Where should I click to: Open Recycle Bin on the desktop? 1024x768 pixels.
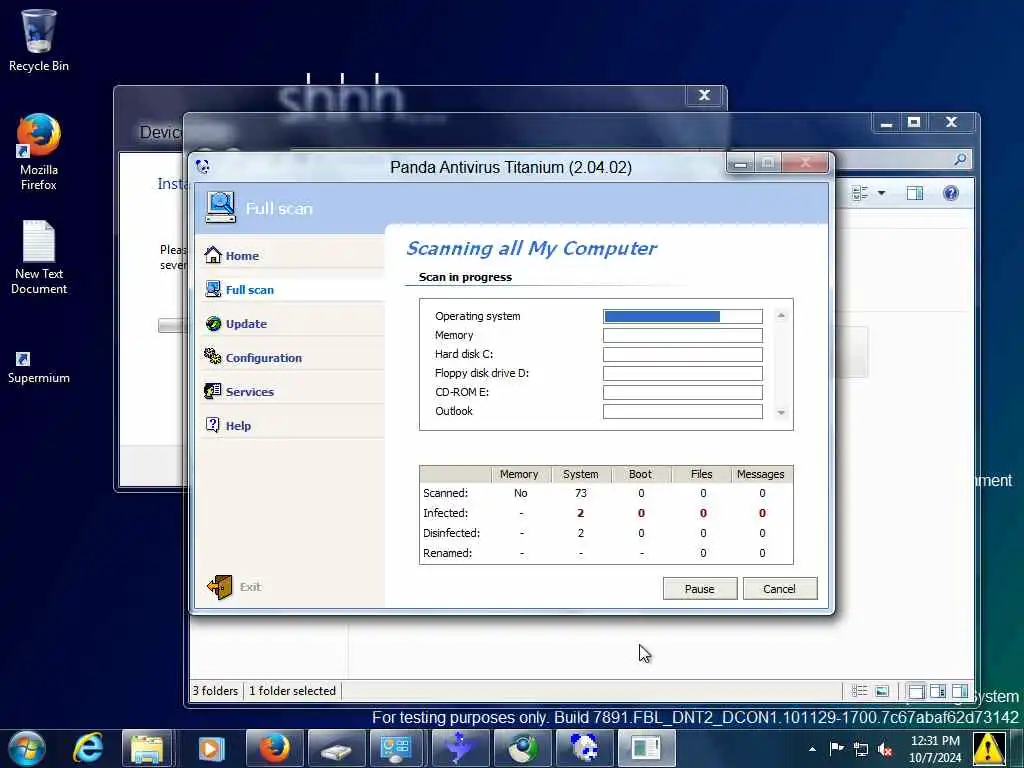pyautogui.click(x=39, y=40)
